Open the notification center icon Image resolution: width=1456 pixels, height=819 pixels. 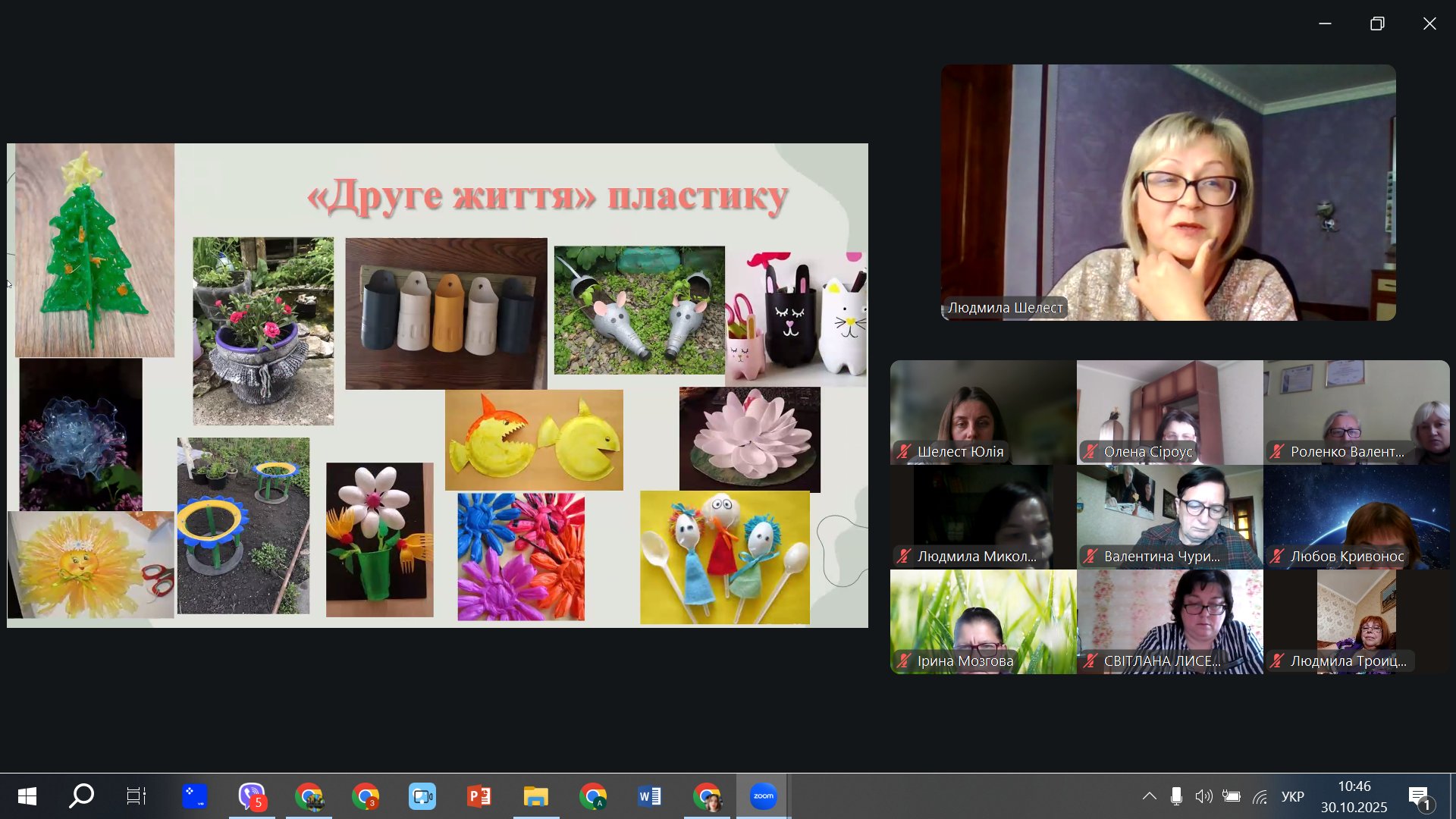coord(1420,797)
